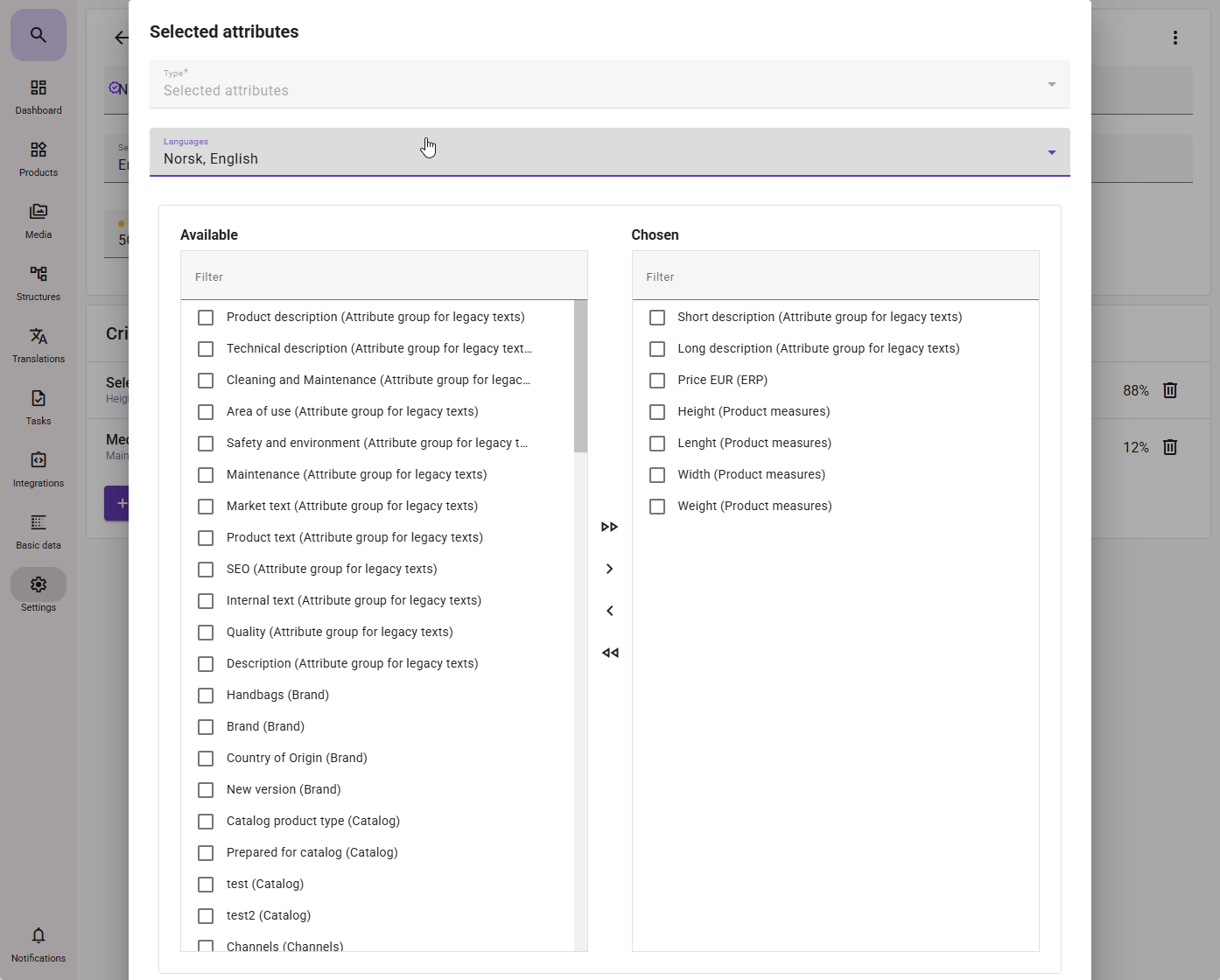Tick the Price EUR (ERP) checkbox
The width and height of the screenshot is (1220, 980).
[x=657, y=381]
